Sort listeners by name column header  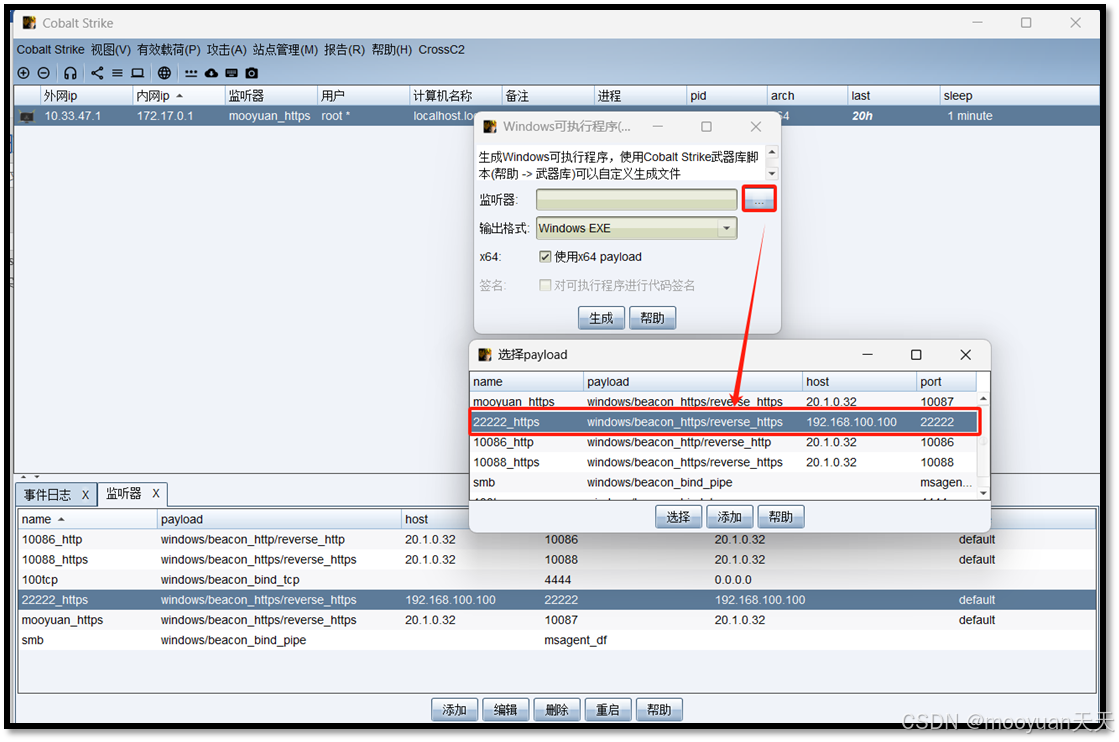pos(87,519)
